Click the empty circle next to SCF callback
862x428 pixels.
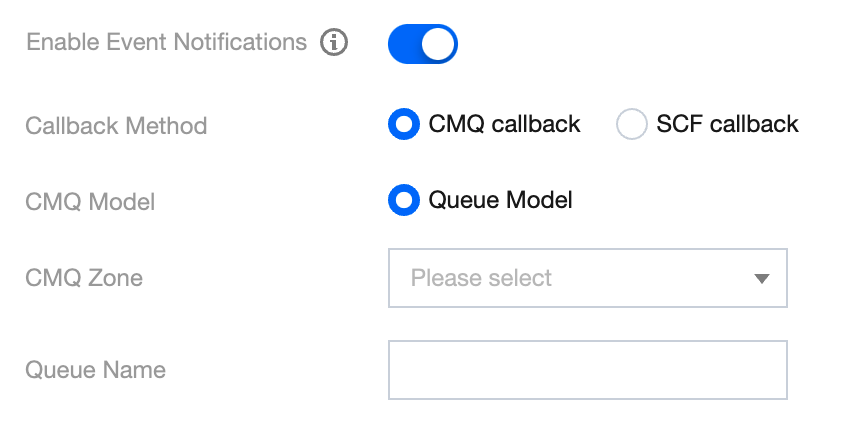pos(631,125)
